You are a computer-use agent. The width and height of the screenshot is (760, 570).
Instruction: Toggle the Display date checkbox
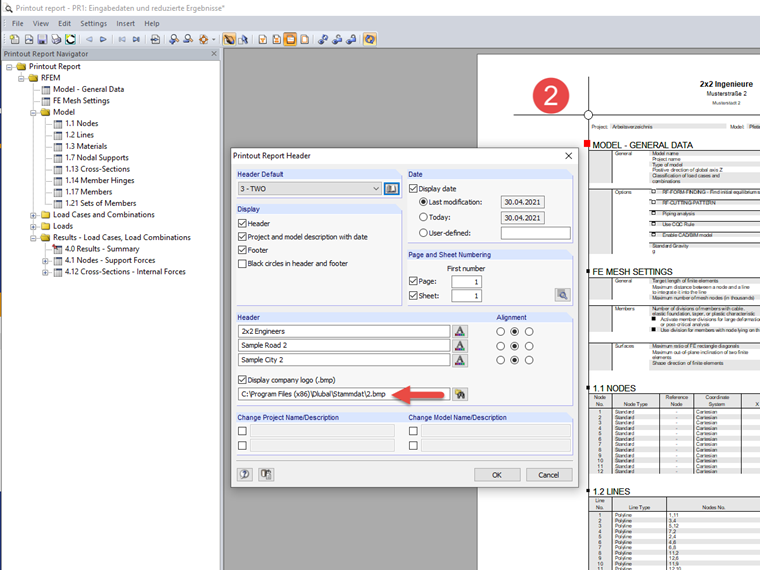point(413,189)
